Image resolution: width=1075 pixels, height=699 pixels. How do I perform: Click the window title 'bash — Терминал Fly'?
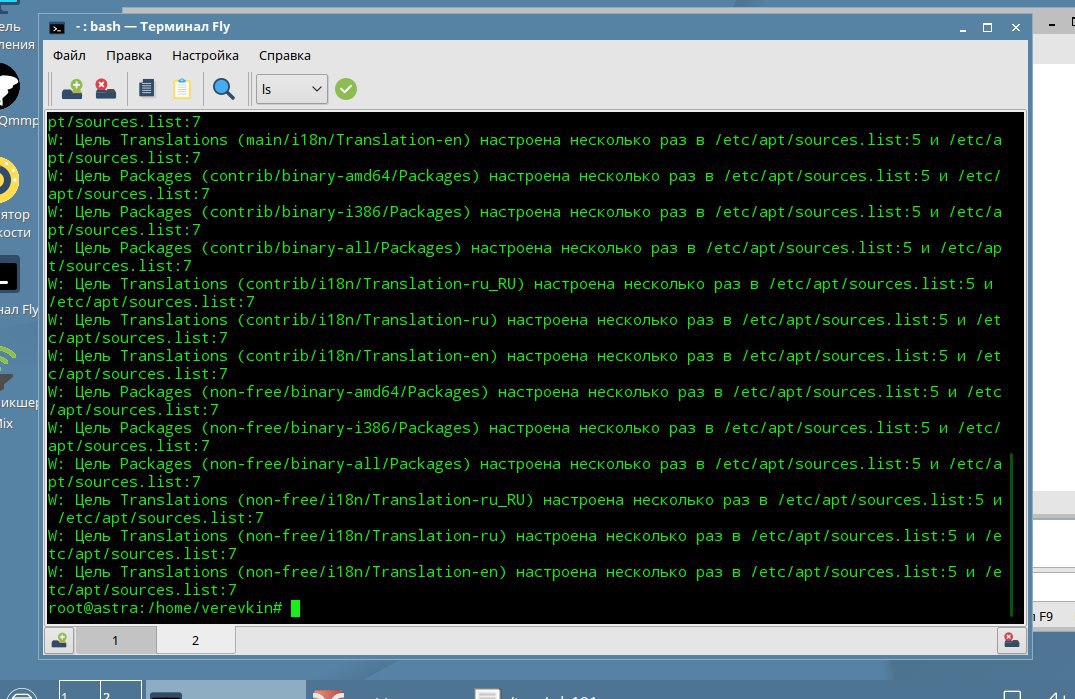pos(160,27)
